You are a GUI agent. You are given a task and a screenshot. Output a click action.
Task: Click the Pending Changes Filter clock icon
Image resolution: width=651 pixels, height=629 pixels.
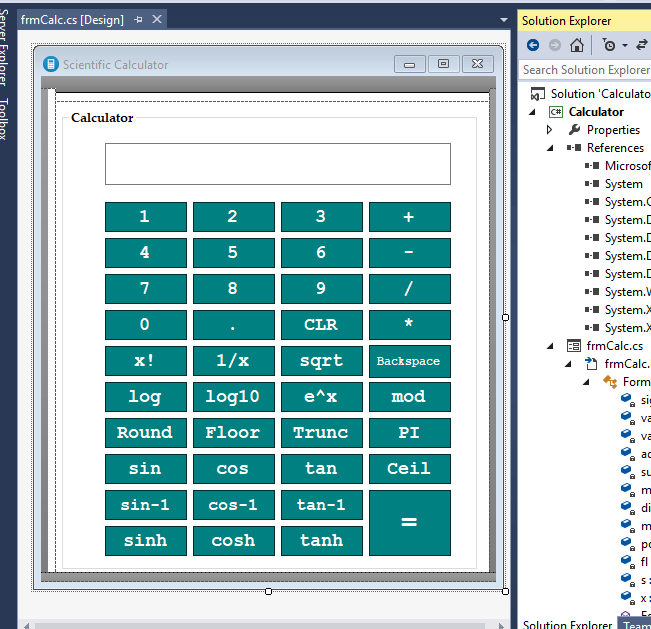coord(609,45)
